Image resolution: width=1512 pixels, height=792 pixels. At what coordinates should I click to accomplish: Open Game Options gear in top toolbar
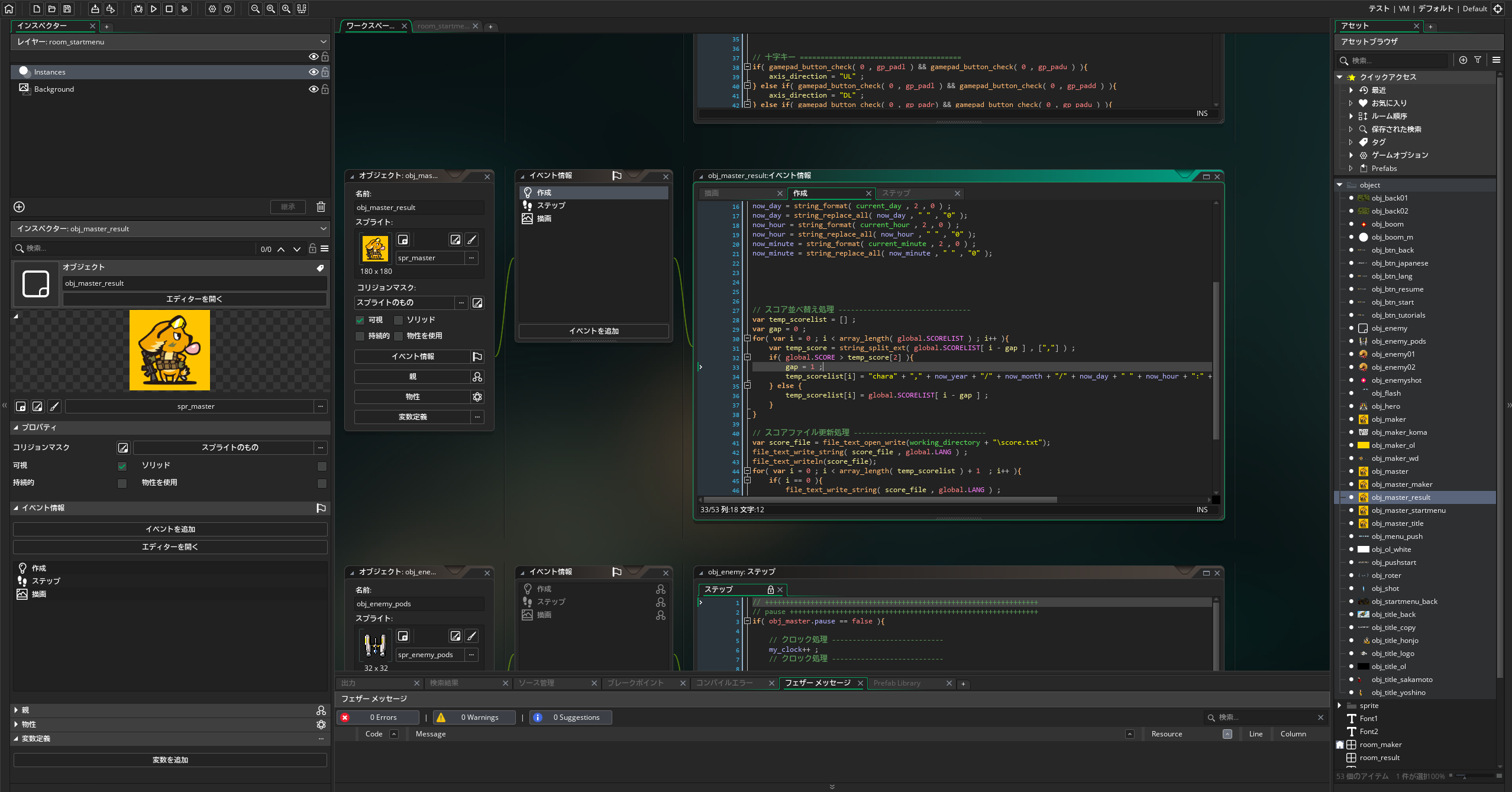pos(212,9)
